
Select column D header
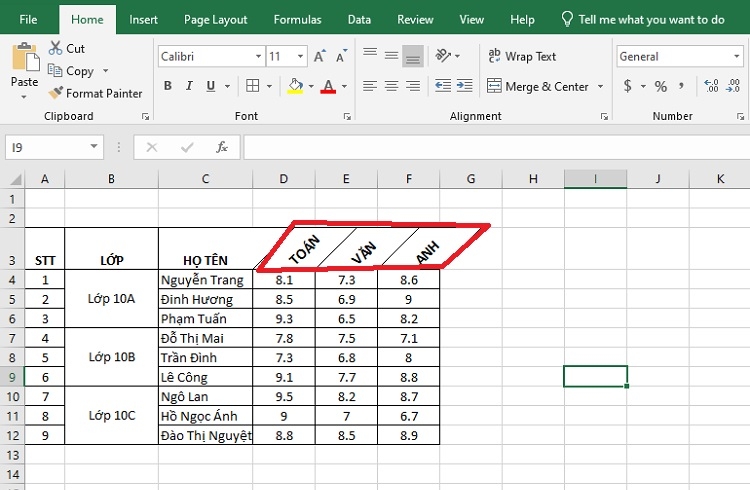point(284,179)
